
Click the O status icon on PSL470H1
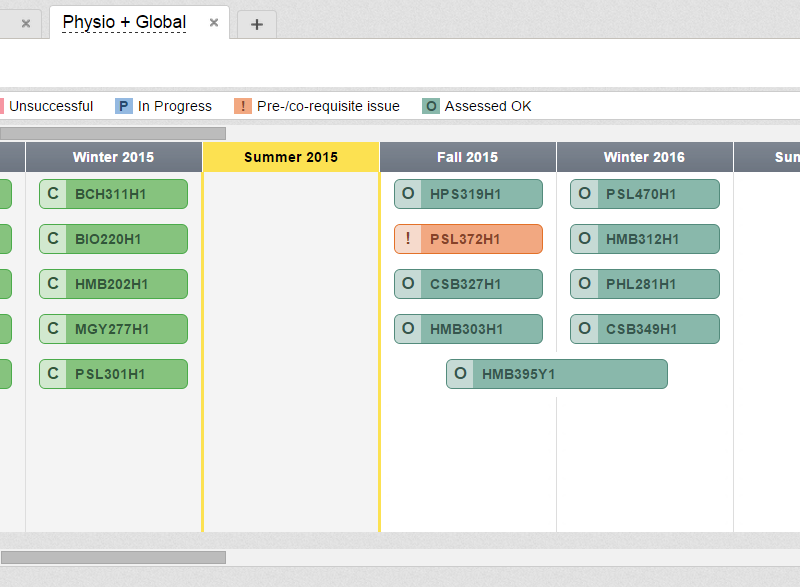pos(584,194)
